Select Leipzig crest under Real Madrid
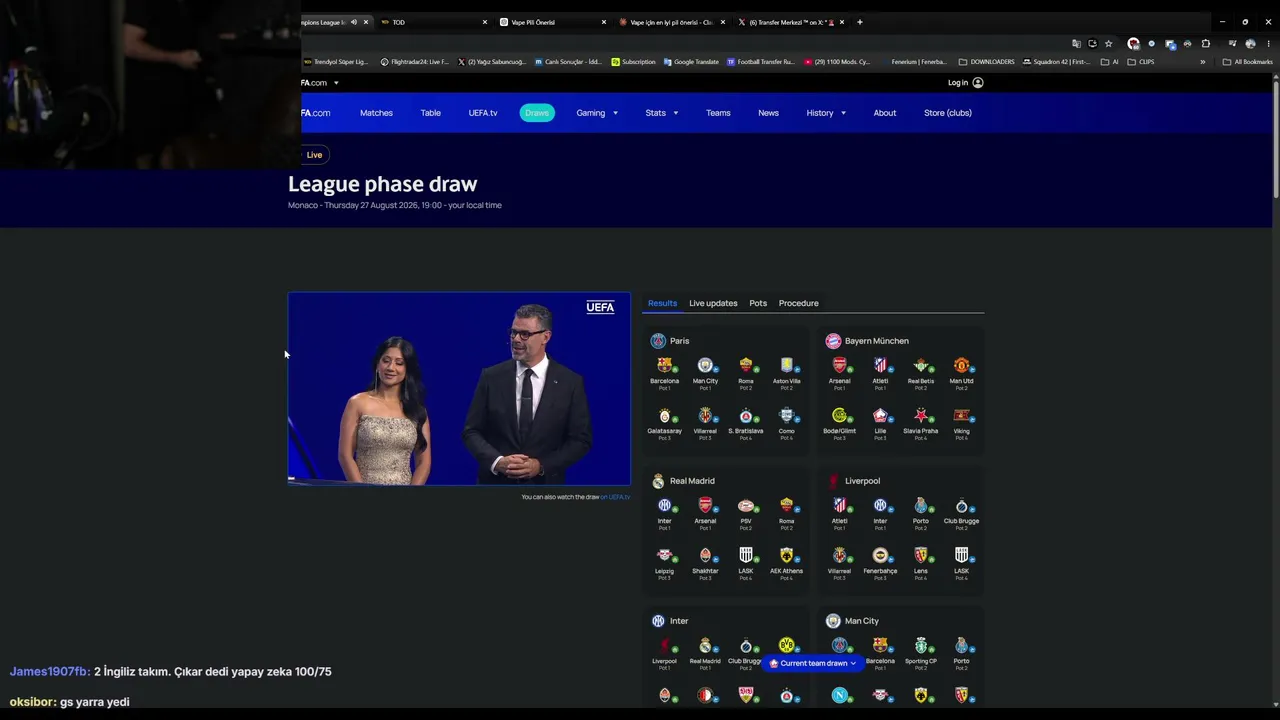The image size is (1280, 720). 664,556
